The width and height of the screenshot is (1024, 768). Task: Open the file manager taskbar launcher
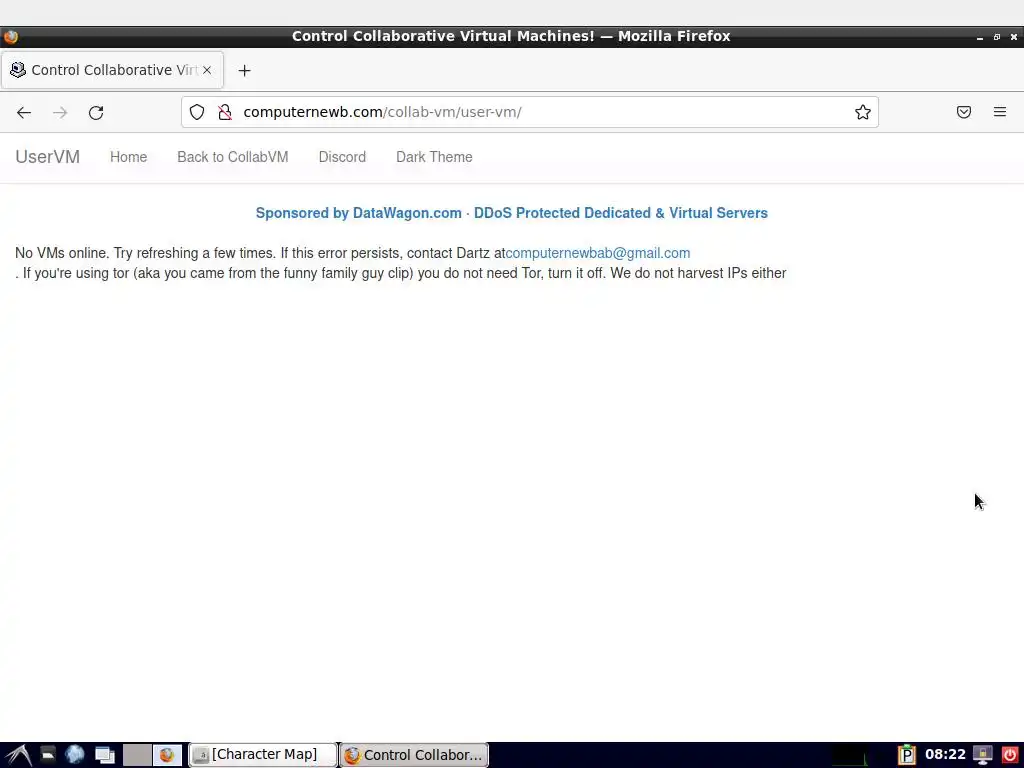(x=48, y=755)
